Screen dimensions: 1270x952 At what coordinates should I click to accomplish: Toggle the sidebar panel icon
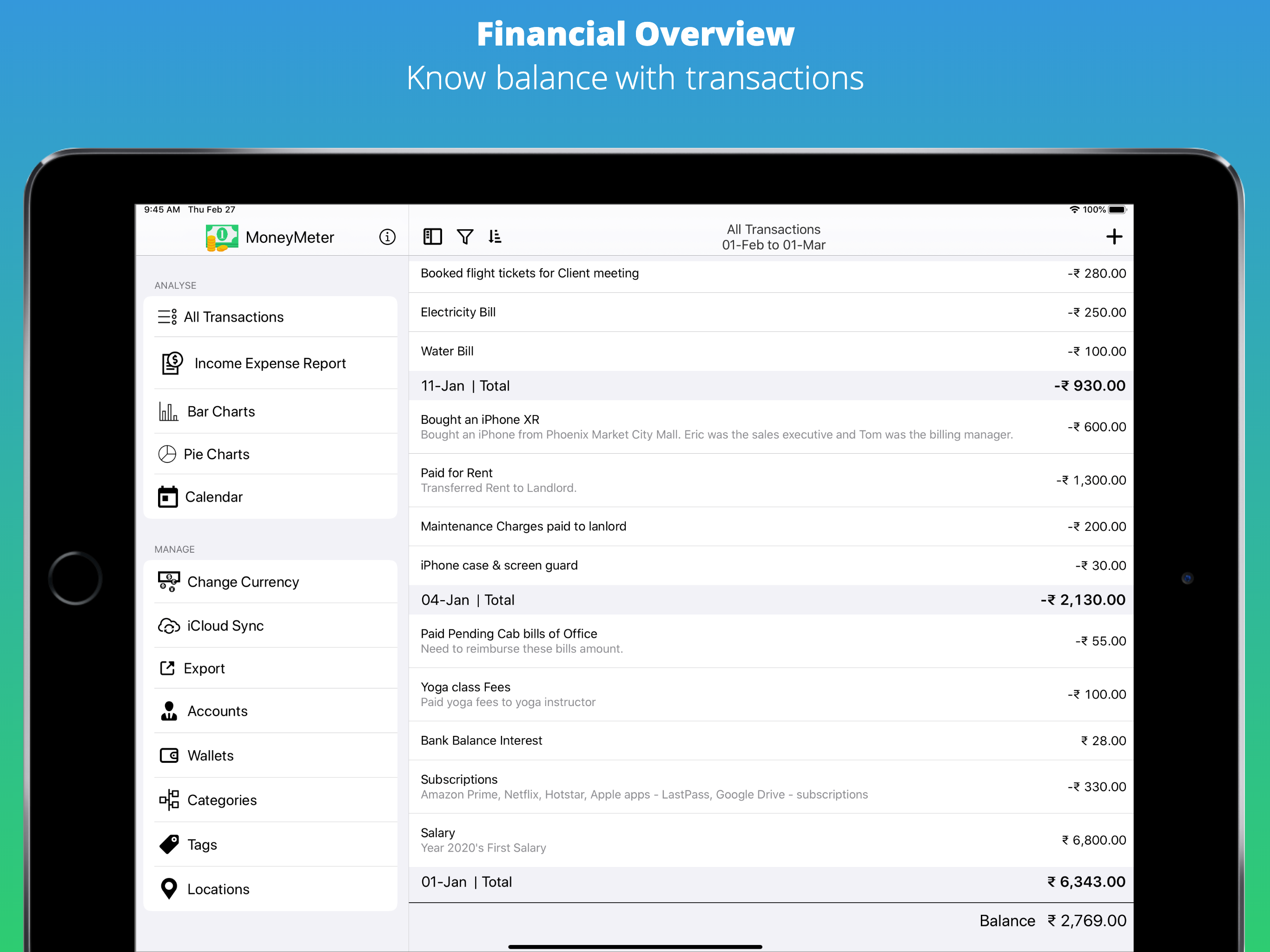click(x=432, y=237)
